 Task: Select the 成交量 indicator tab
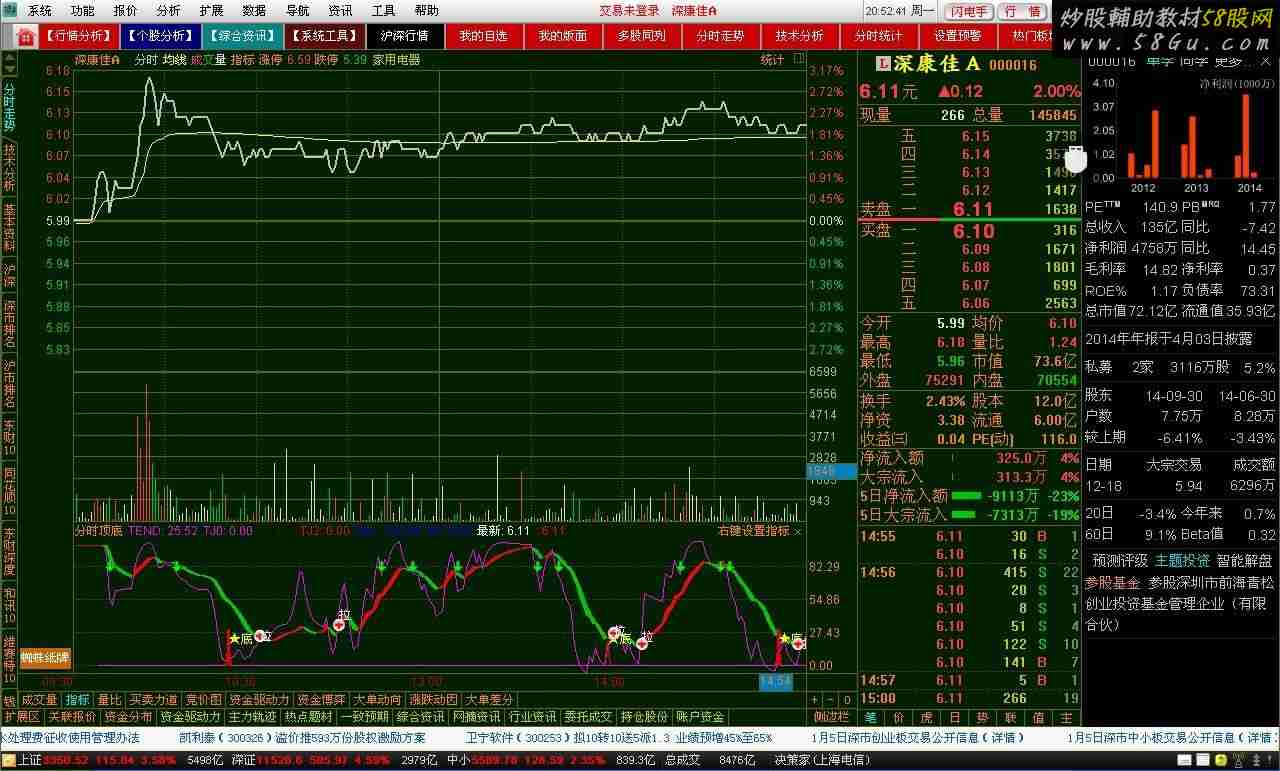pos(40,700)
